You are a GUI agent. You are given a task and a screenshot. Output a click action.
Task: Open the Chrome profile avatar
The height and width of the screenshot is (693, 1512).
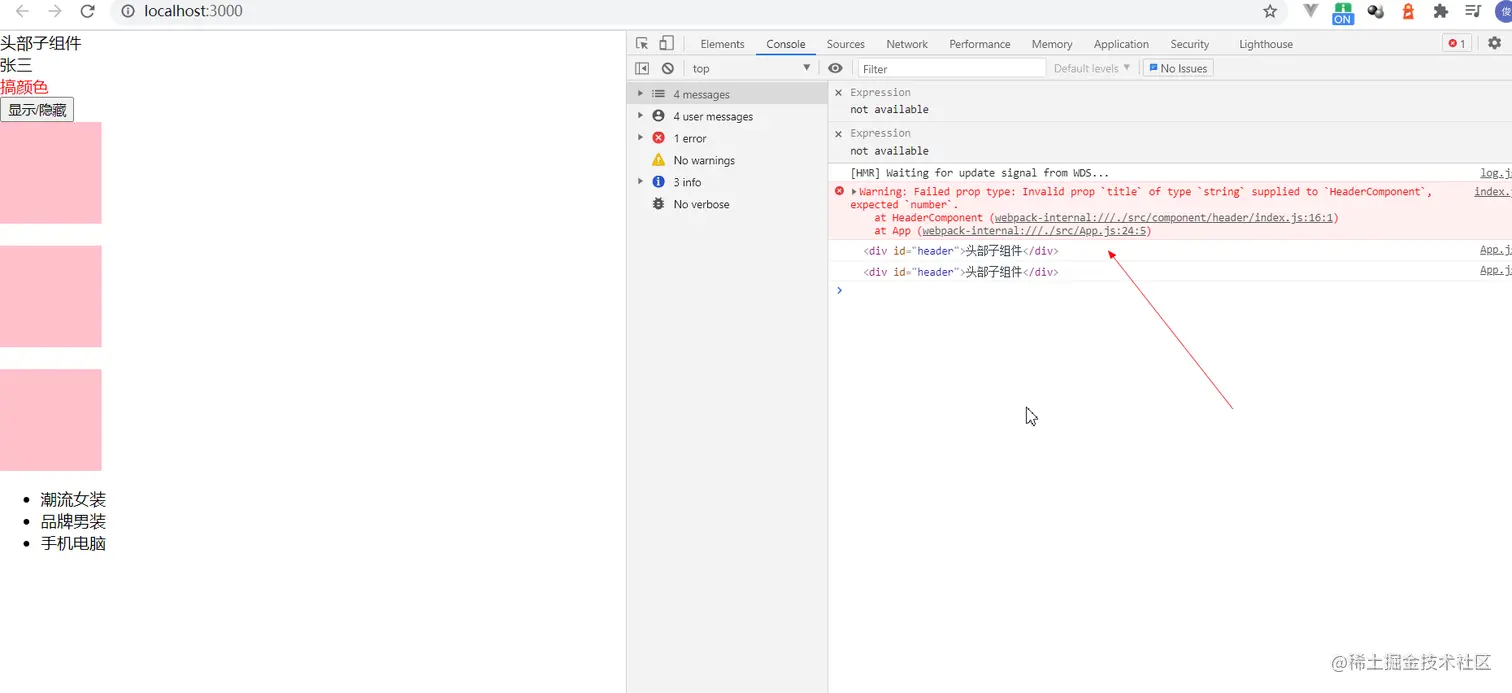pyautogui.click(x=1504, y=11)
